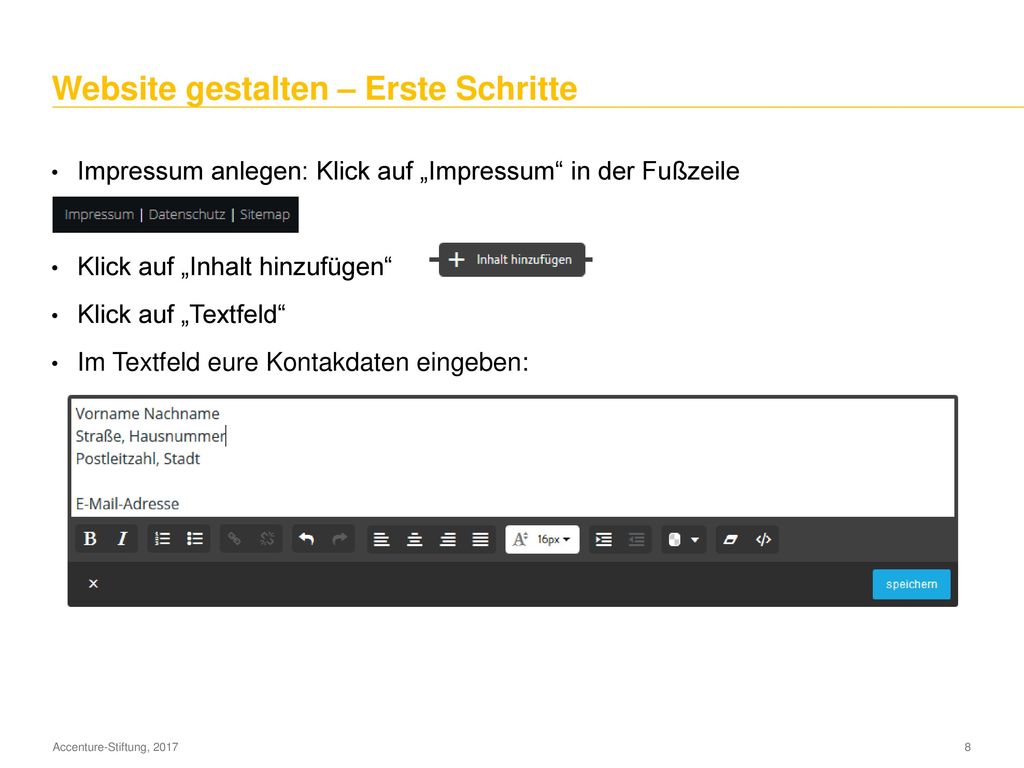Click the text line 'Vorname Nachname'
1024x768 pixels.
coord(148,414)
